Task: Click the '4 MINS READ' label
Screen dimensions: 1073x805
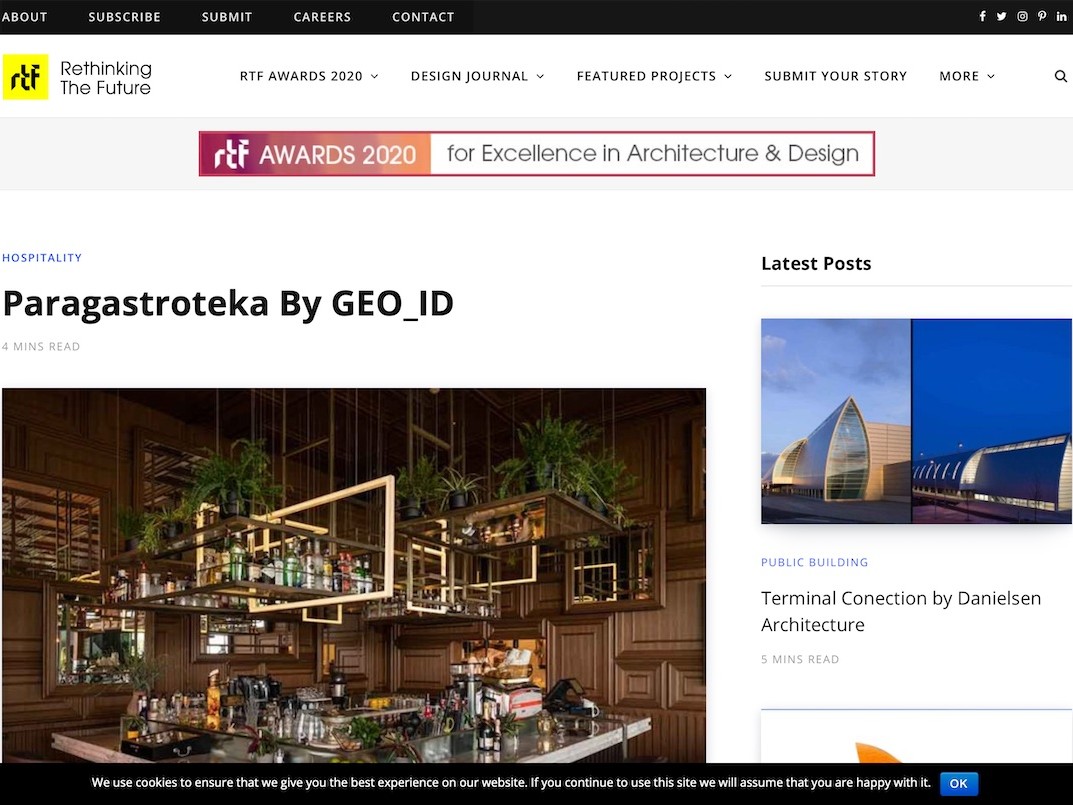Action: 41,346
